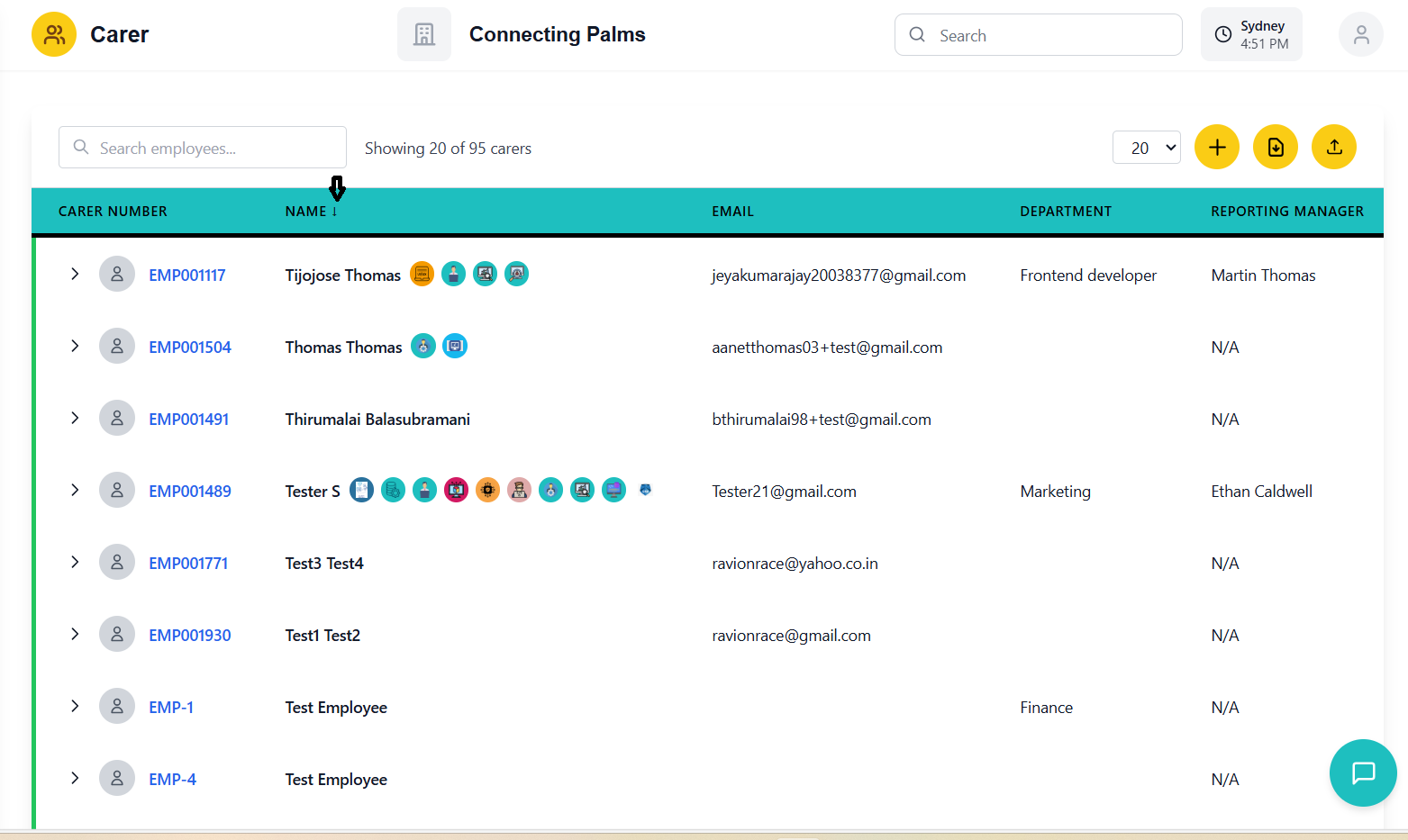This screenshot has height=840, width=1408.
Task: Open the teal chat bubble widget
Action: (x=1362, y=772)
